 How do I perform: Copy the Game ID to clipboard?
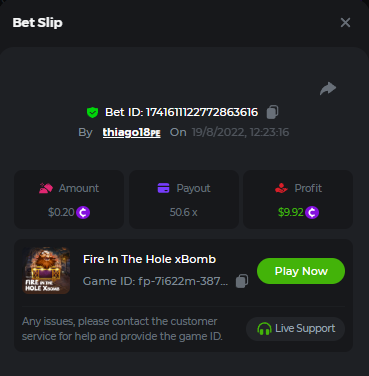point(242,281)
